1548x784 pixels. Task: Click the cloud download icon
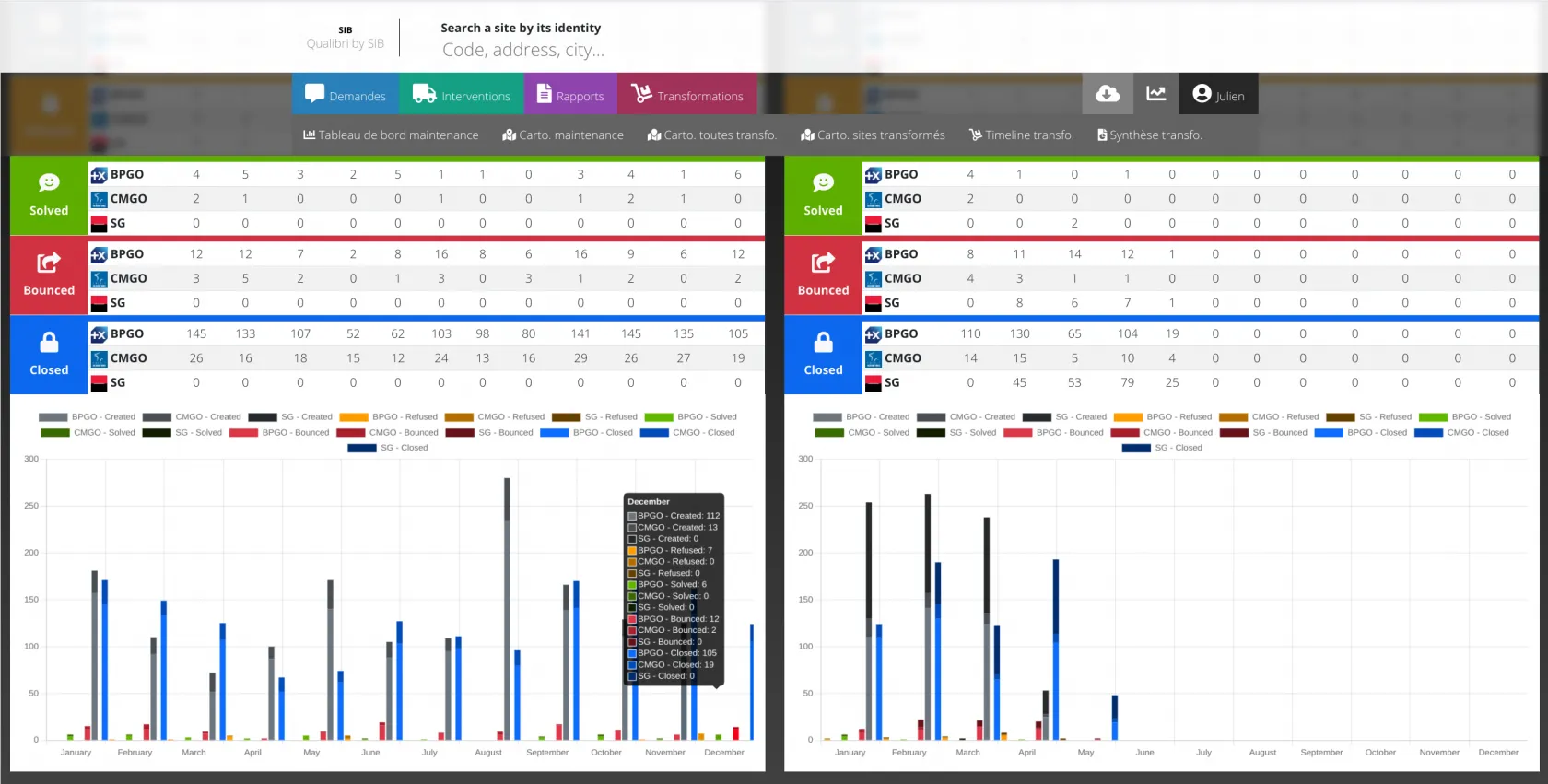tap(1108, 94)
